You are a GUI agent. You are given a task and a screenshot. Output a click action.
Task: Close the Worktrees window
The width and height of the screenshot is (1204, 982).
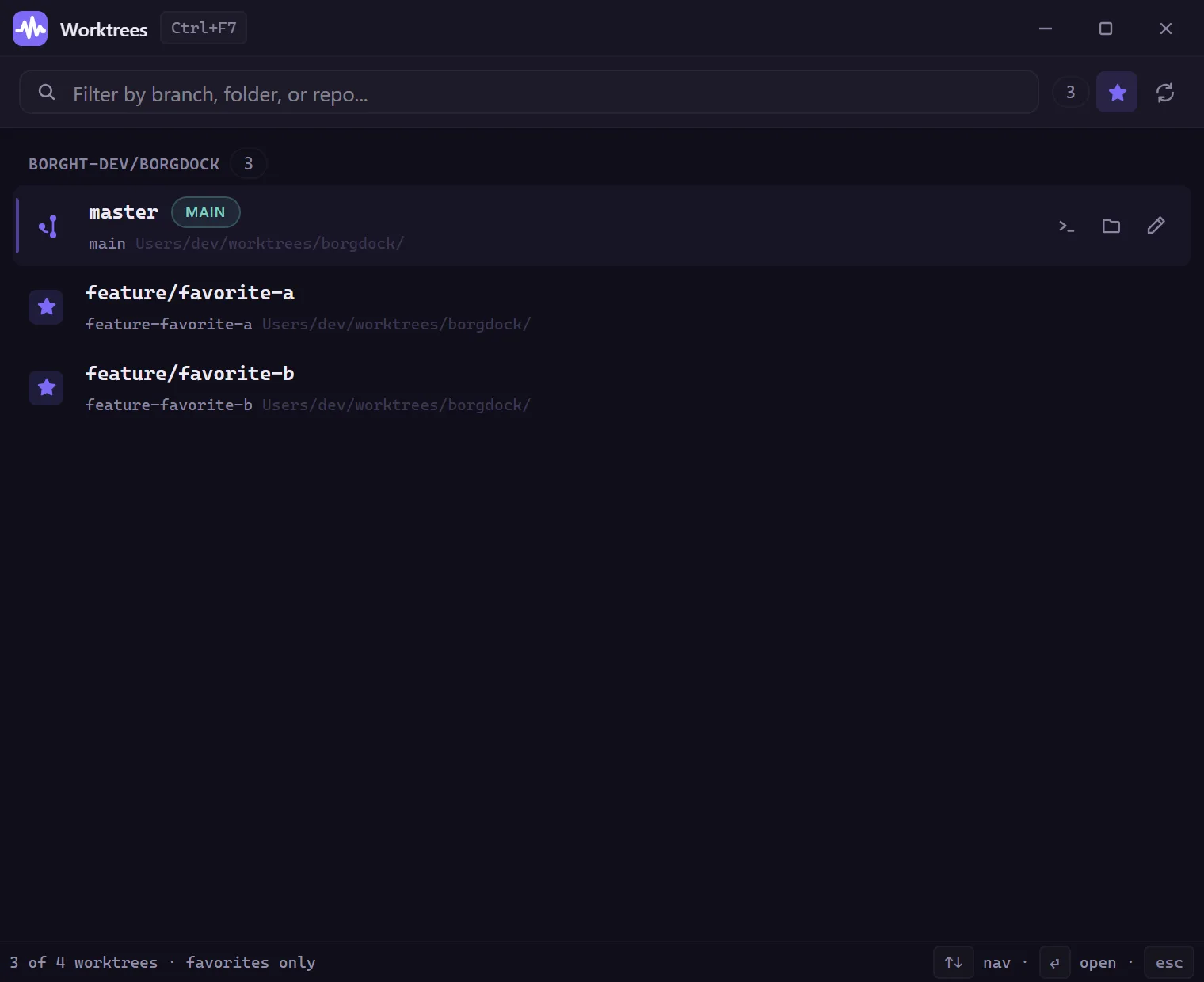(1166, 29)
